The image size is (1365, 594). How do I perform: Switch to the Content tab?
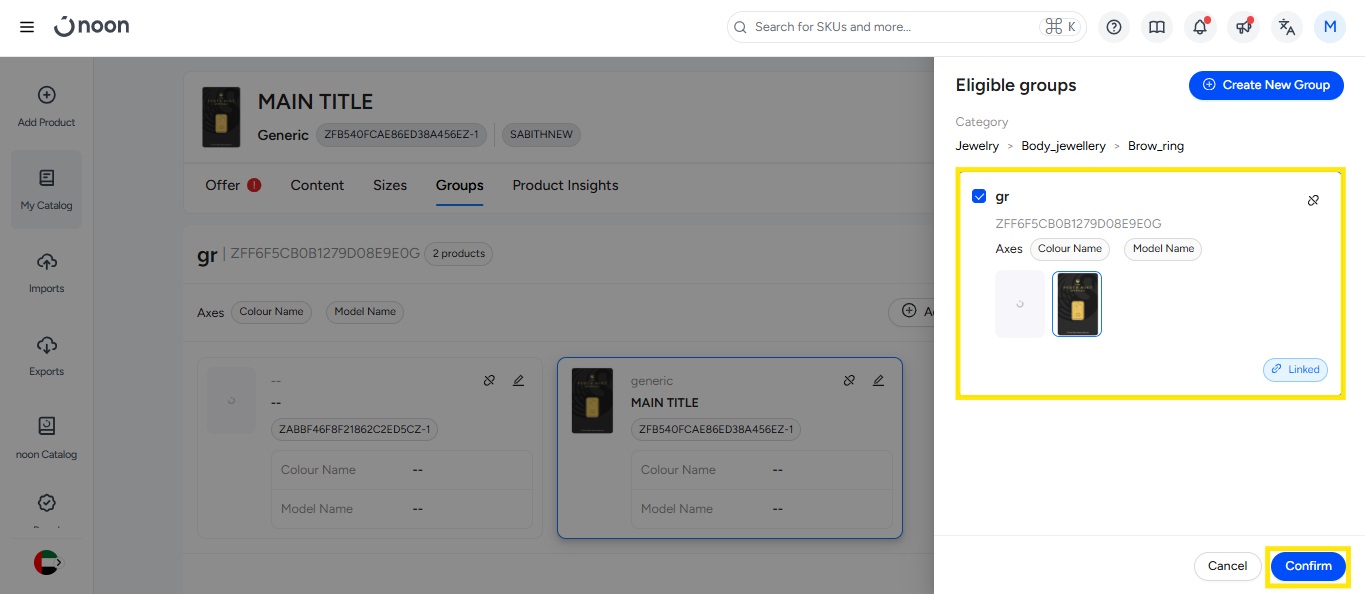pyautogui.click(x=317, y=185)
